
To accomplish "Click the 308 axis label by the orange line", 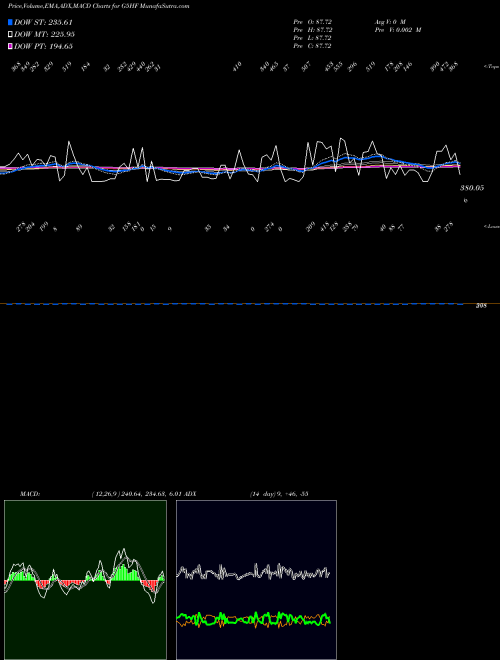I will coord(481,306).
